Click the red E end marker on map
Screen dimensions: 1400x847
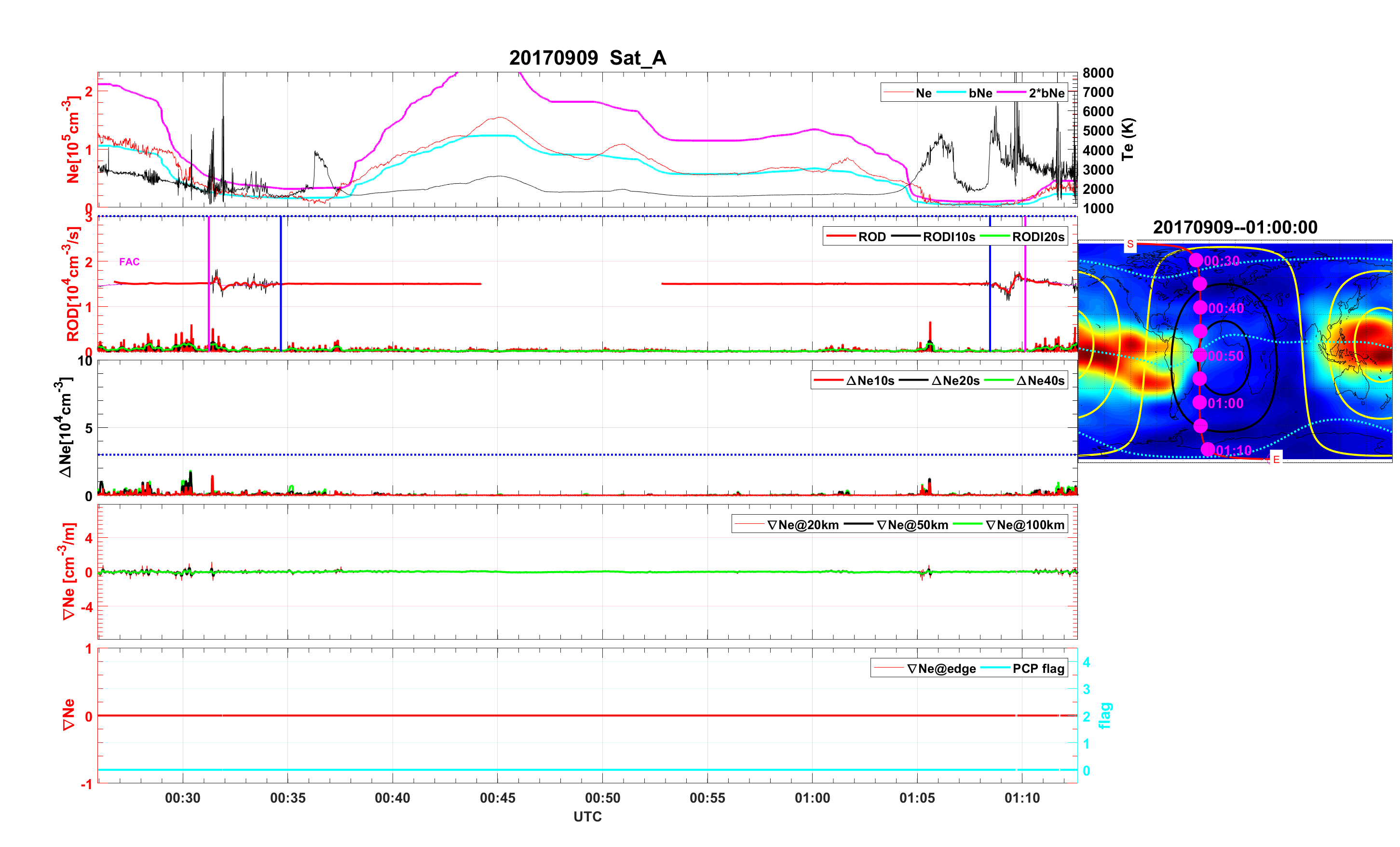[x=1276, y=459]
